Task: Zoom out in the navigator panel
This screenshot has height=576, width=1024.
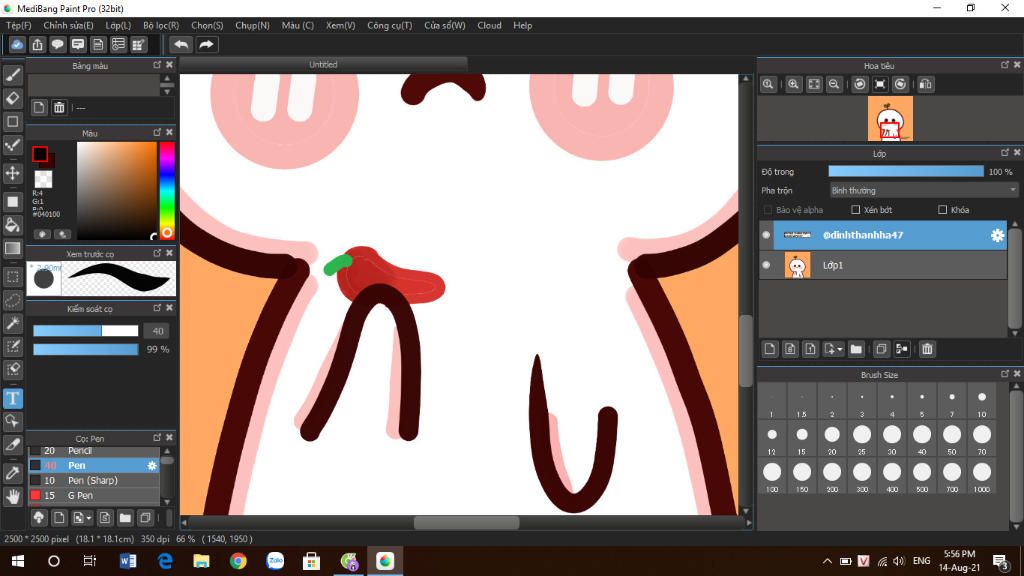Action: coord(834,84)
